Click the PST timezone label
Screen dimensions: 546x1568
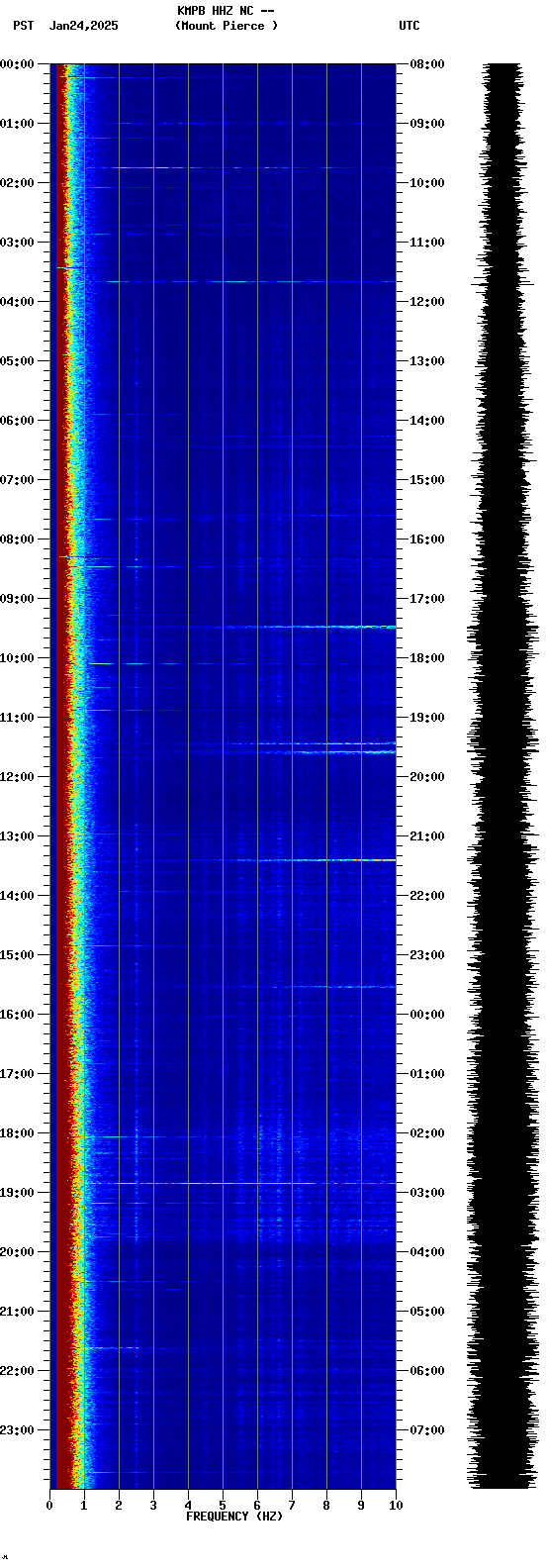(x=23, y=26)
